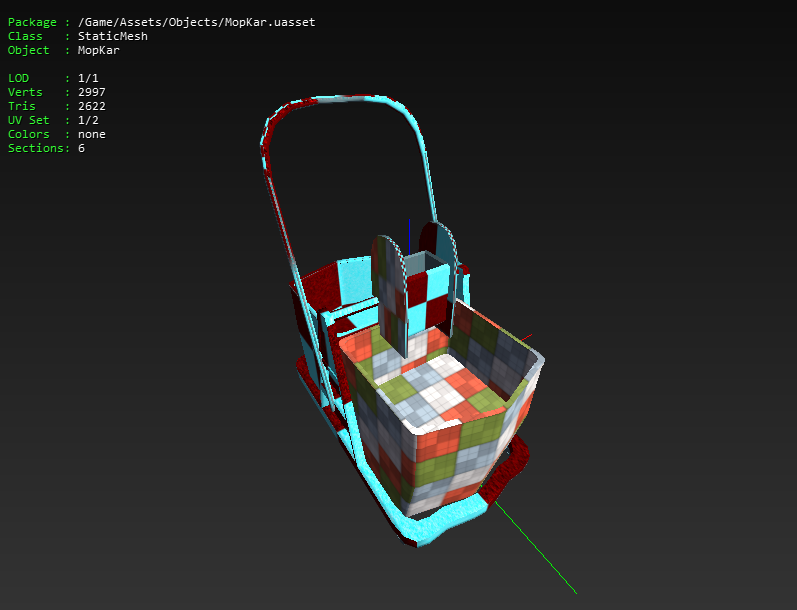Click the green axis line in the viewport
Viewport: 797px width, 610px height.
coord(534,546)
